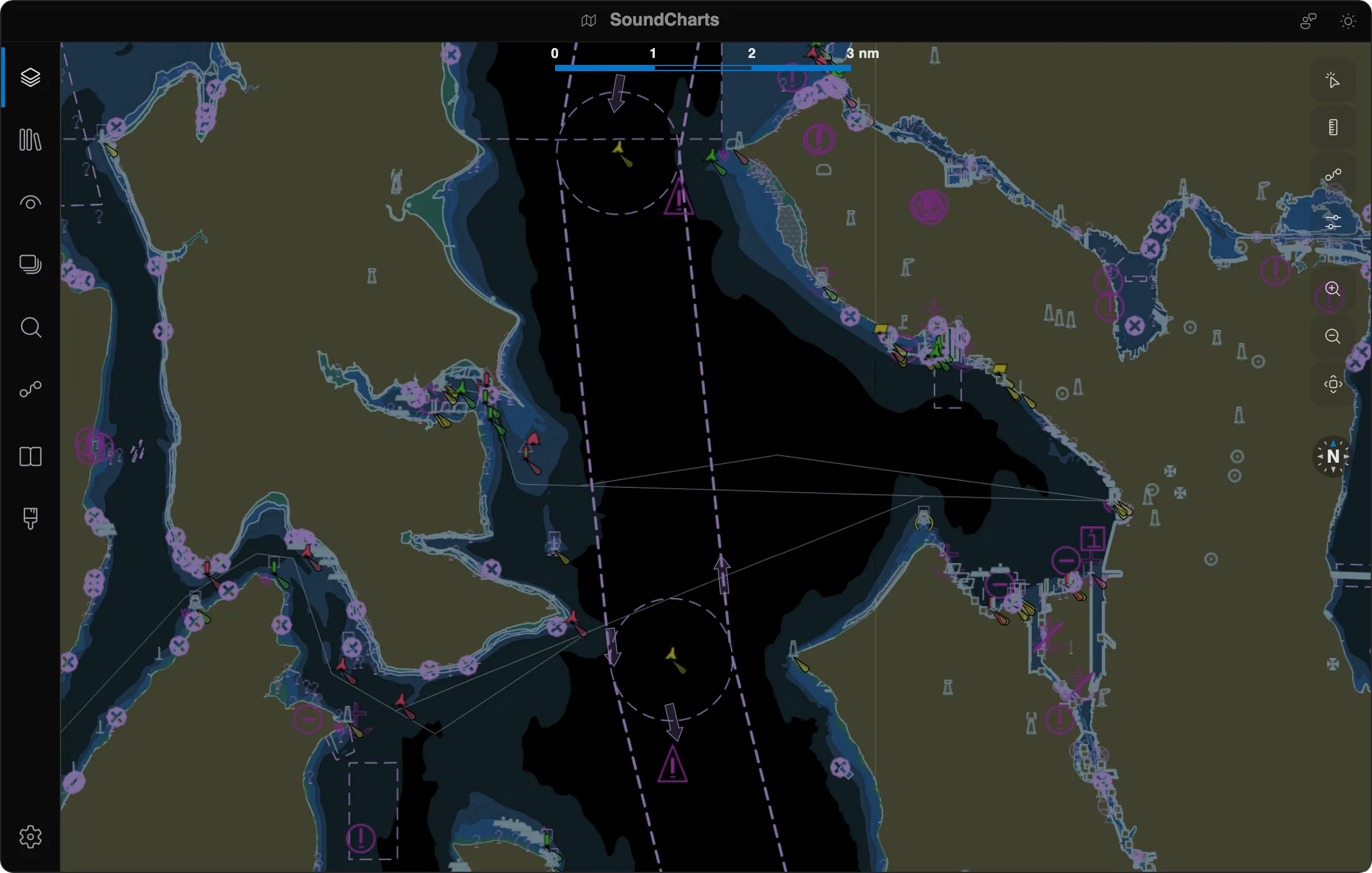Open the routes icon in left sidebar
1372x873 pixels.
coord(30,389)
